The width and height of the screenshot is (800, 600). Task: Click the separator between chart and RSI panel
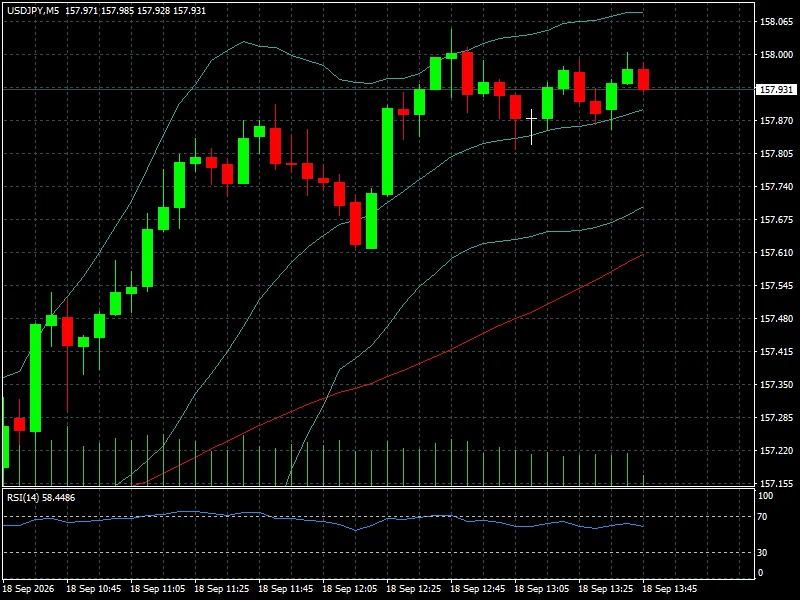click(x=378, y=489)
